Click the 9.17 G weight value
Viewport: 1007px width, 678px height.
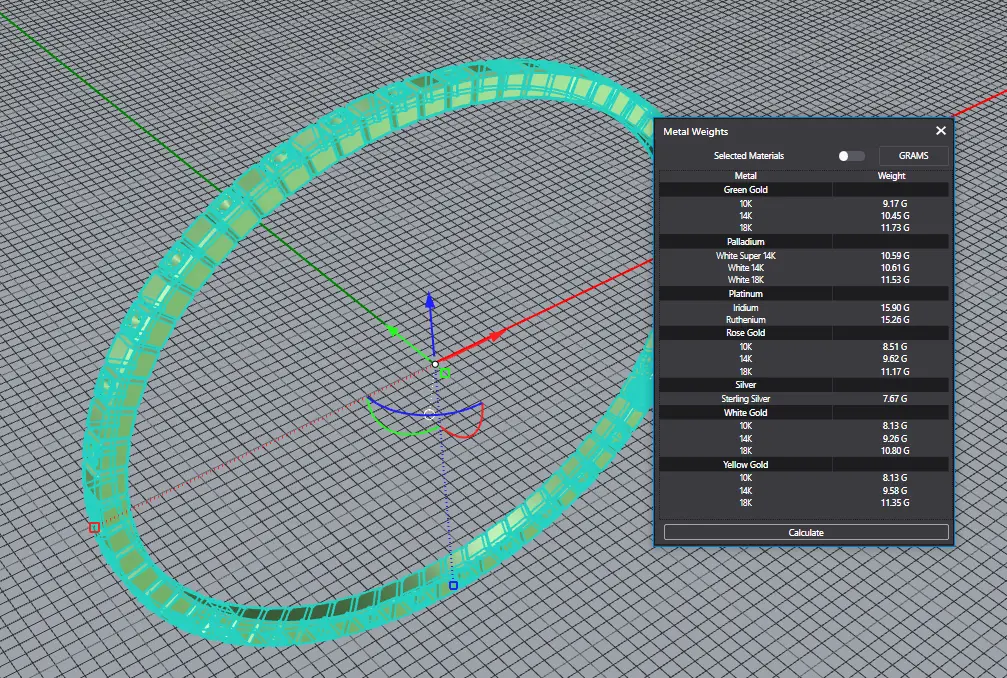click(895, 204)
